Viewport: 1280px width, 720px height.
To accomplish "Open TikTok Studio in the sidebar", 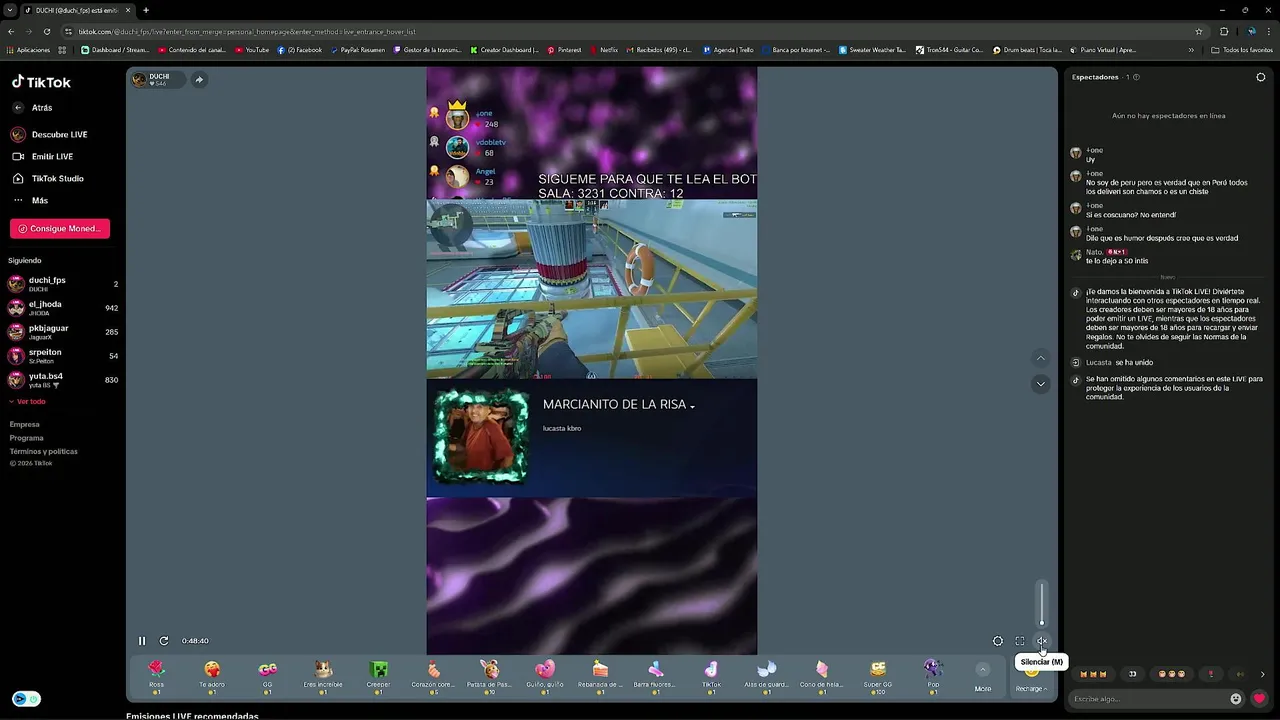I will coord(48,178).
